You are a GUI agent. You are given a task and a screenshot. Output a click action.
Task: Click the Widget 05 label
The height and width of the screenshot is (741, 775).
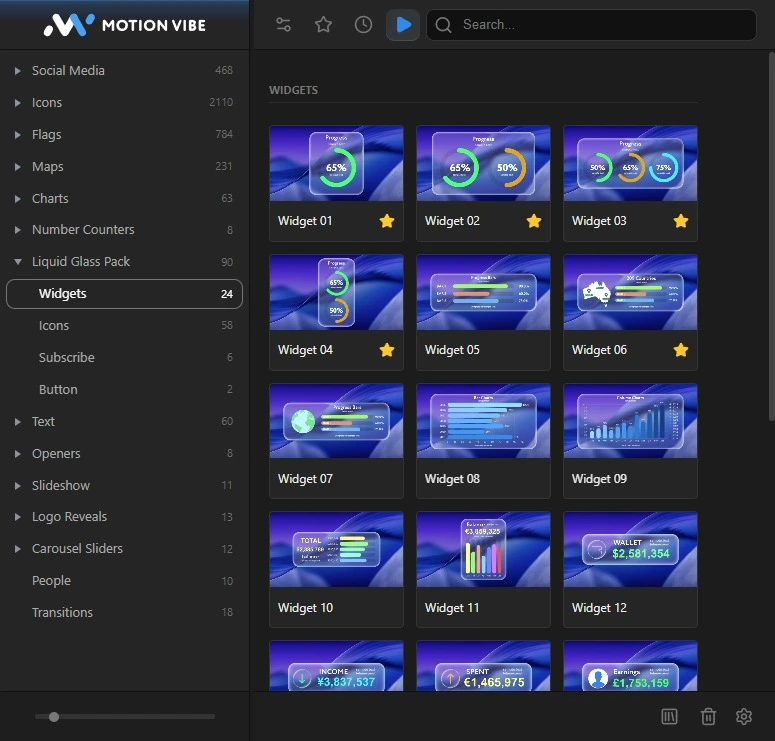[x=452, y=350]
